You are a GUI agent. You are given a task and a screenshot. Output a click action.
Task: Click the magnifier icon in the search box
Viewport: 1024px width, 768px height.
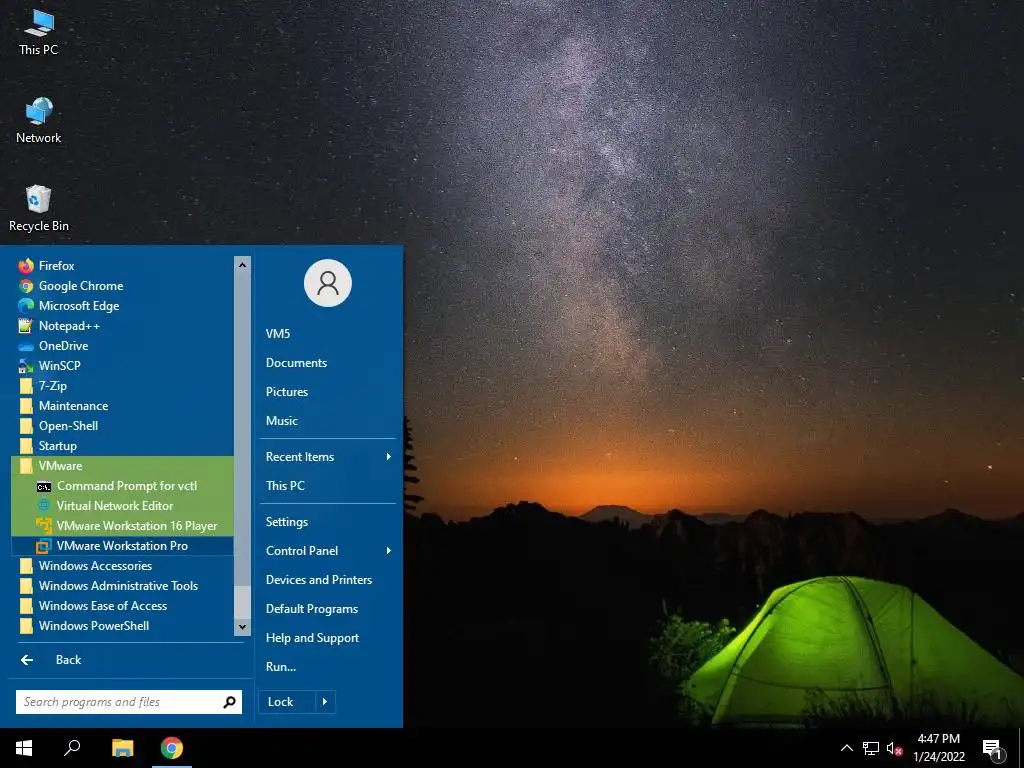(229, 702)
